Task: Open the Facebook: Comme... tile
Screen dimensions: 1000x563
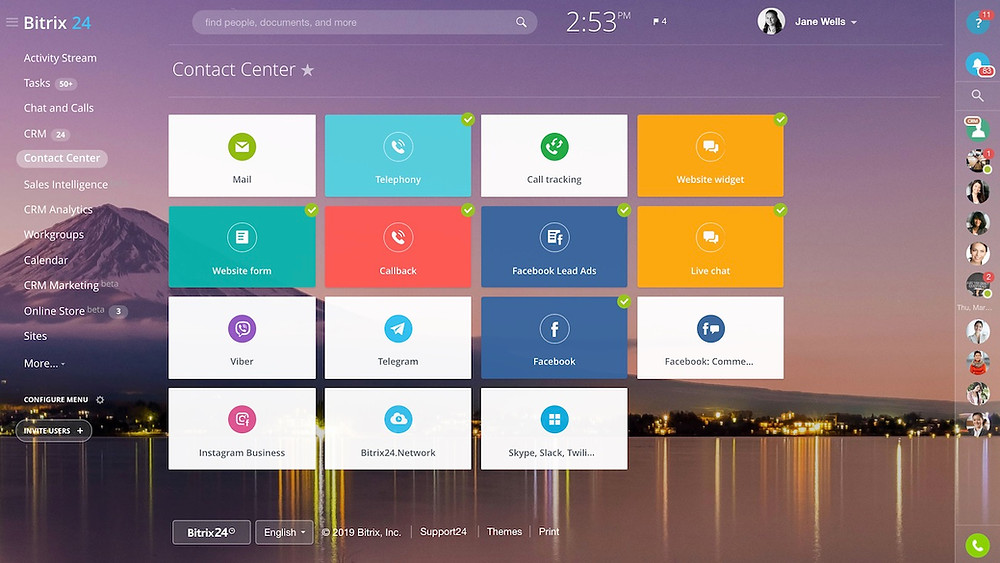Action: (710, 338)
